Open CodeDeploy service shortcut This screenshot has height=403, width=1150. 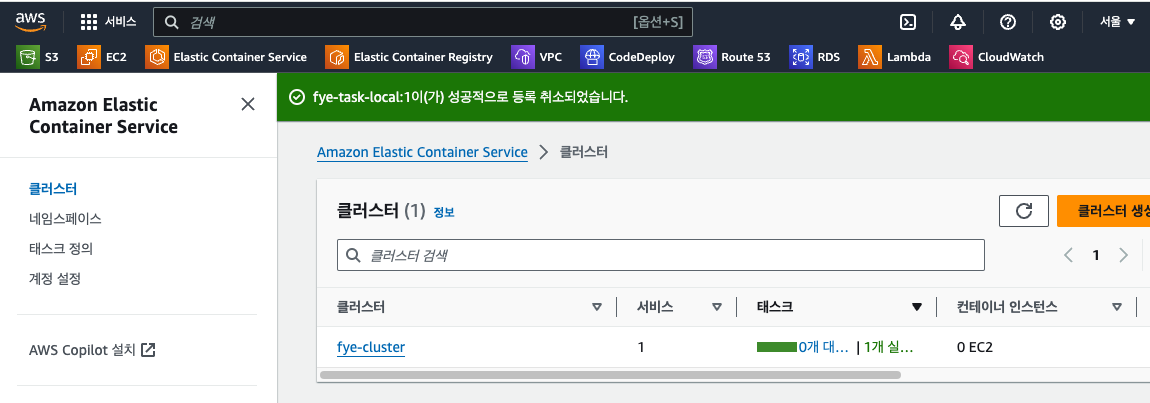pos(628,57)
